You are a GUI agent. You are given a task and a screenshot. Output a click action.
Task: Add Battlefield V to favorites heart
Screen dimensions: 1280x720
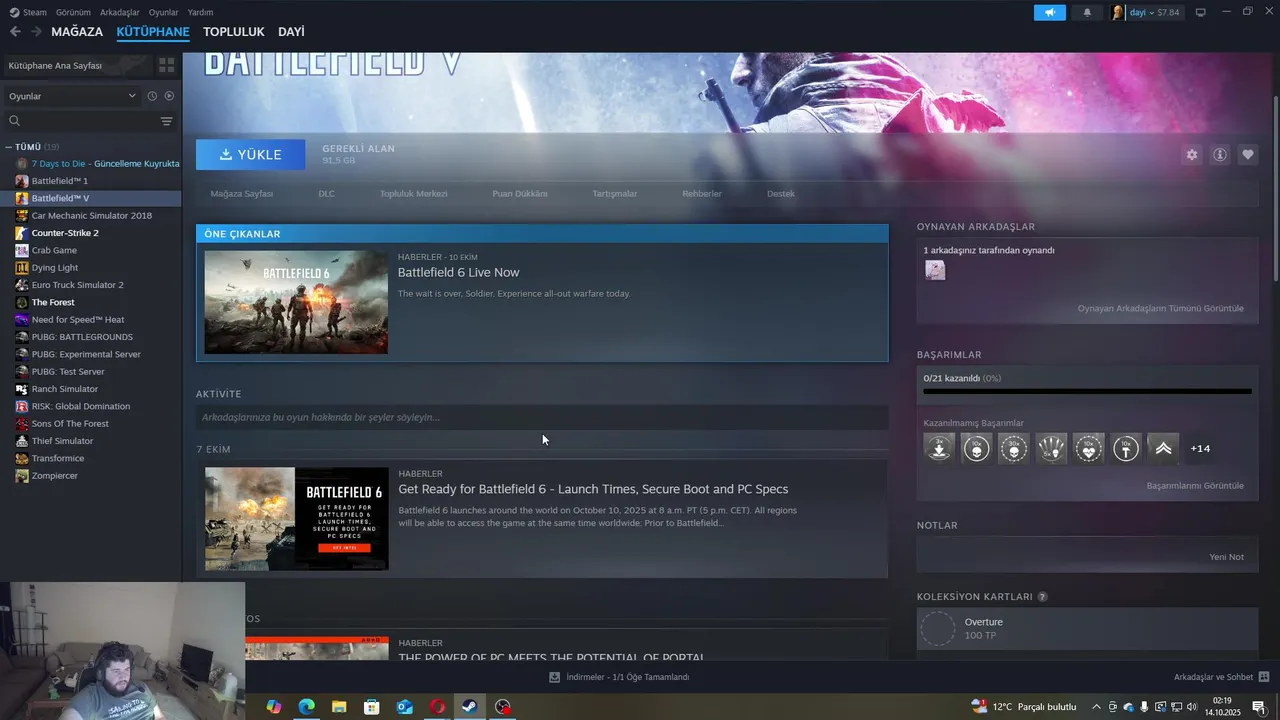point(1247,155)
